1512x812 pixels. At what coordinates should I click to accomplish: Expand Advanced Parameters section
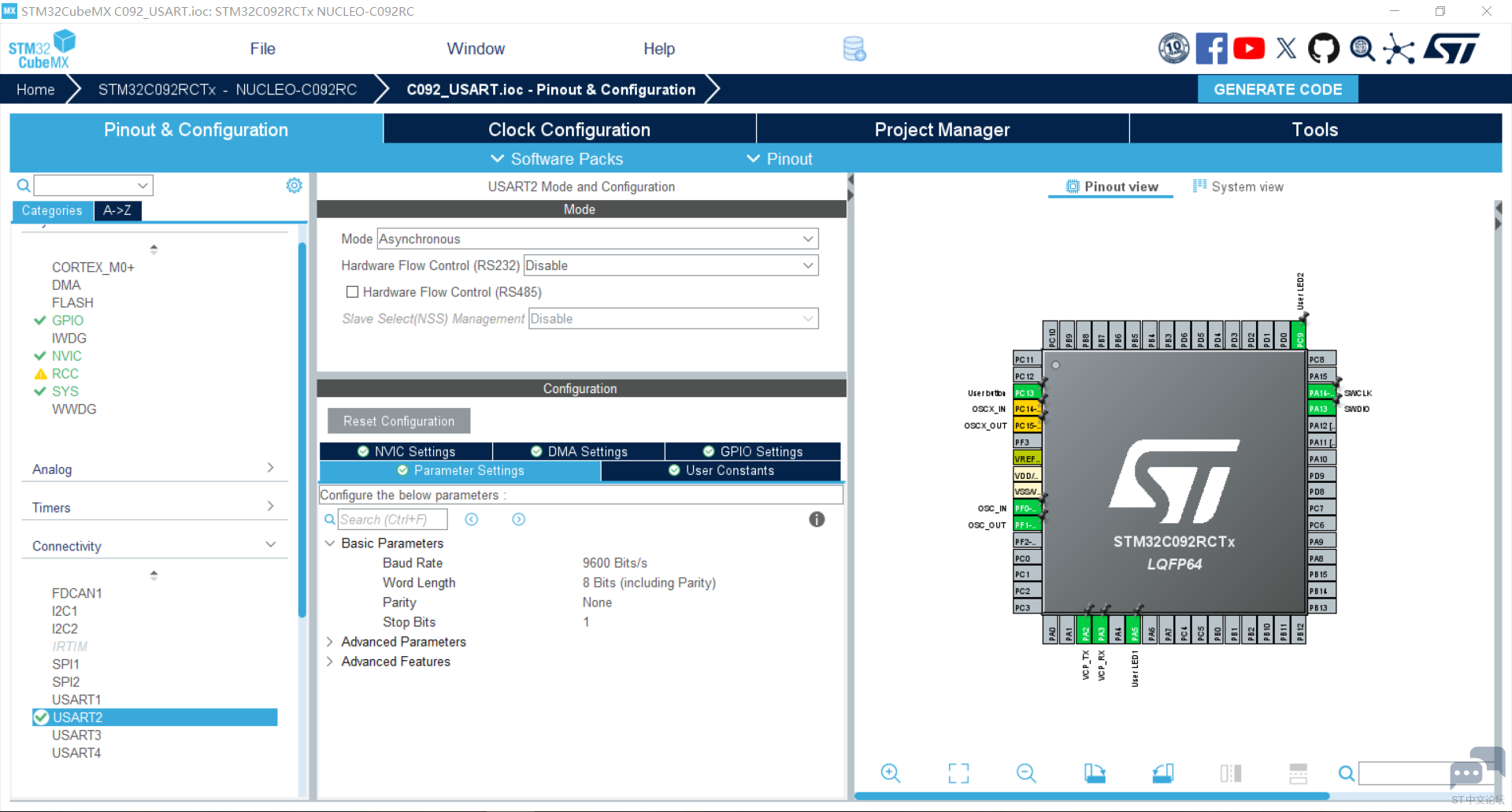(330, 642)
